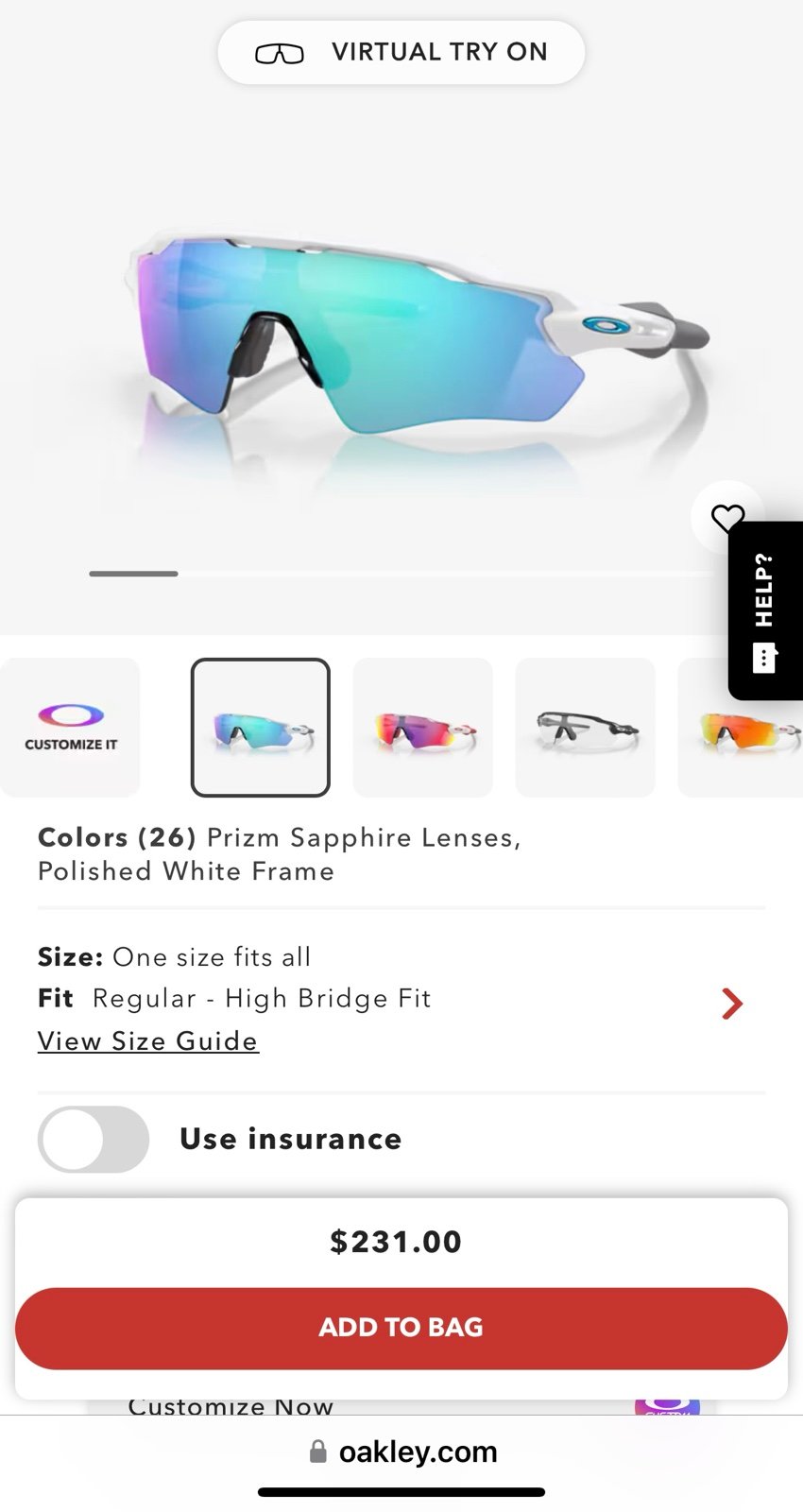Choose the clear lens black frame thumbnail

tap(585, 728)
